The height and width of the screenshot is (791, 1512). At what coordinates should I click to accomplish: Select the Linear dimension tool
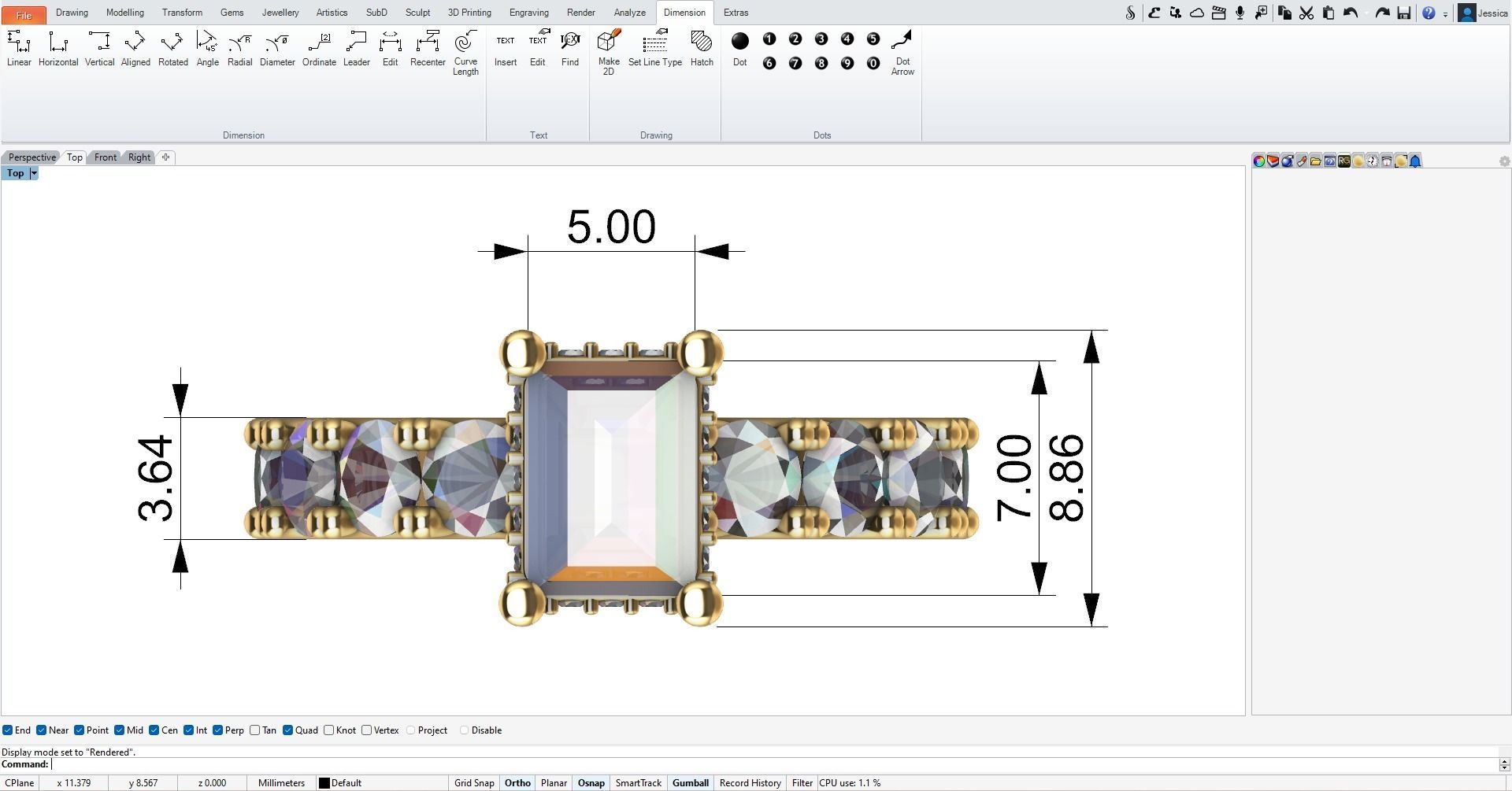(19, 49)
